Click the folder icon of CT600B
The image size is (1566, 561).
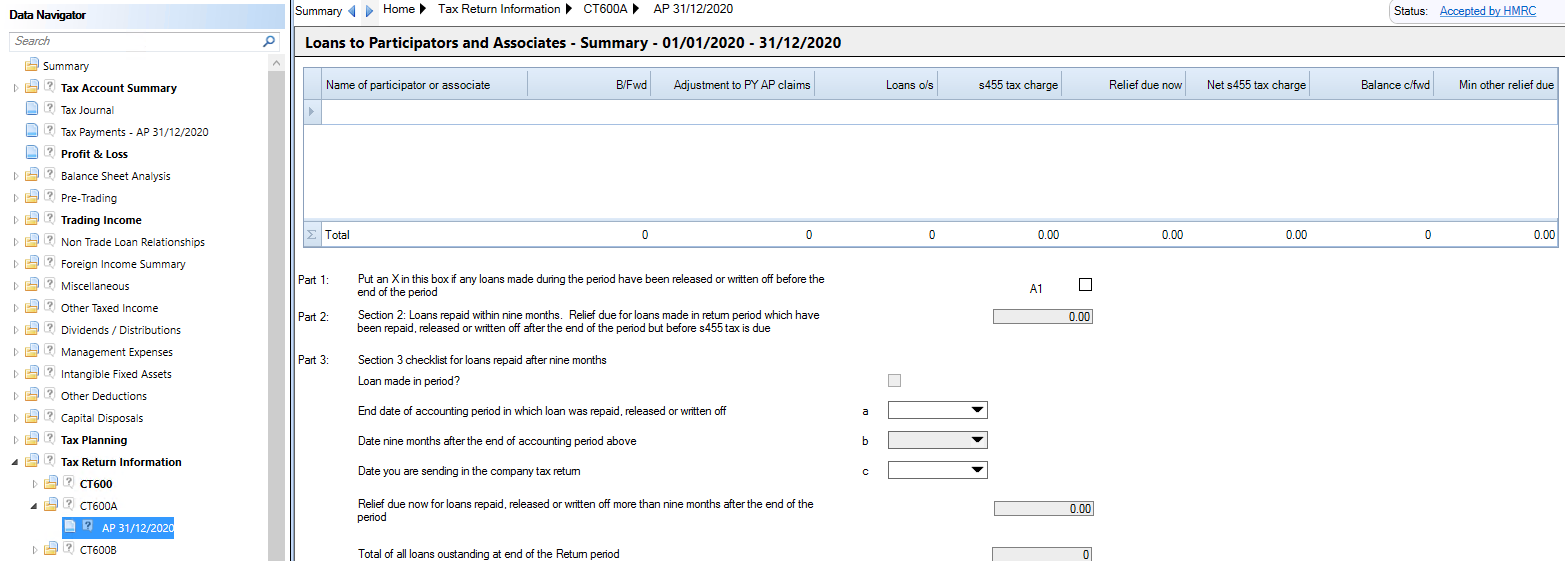(x=51, y=550)
